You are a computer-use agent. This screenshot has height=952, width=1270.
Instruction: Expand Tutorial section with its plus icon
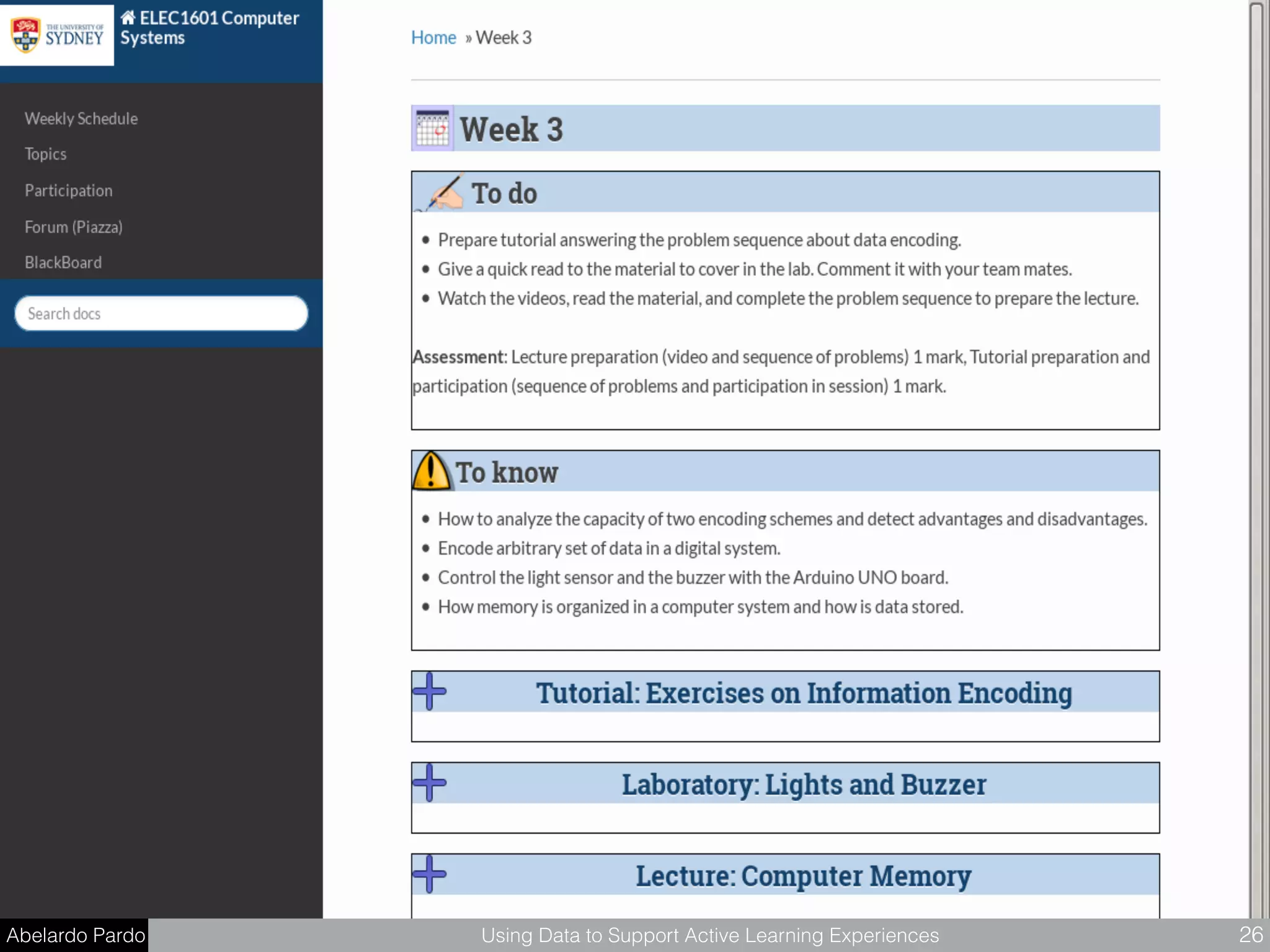point(429,691)
